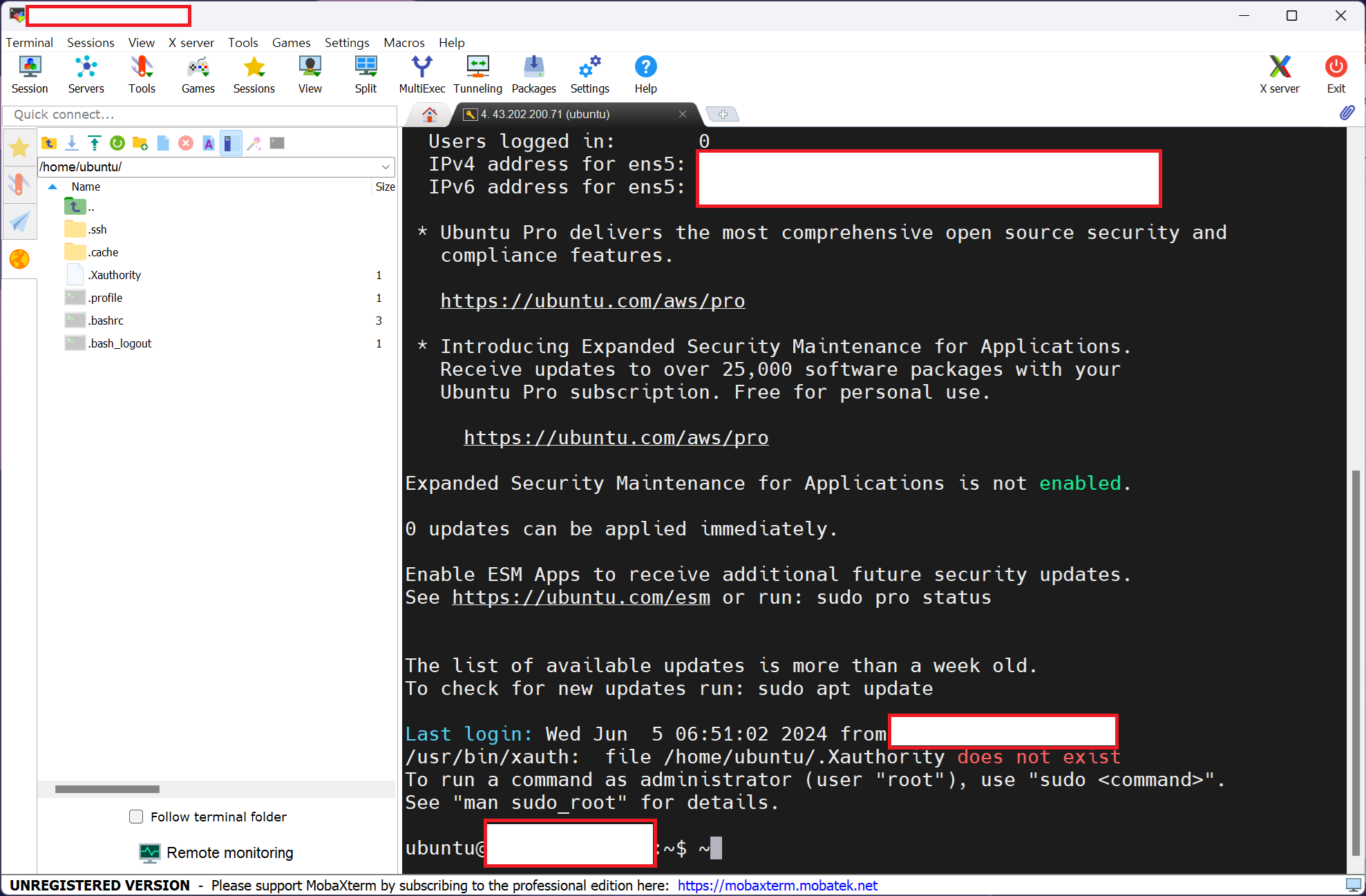
Task: Toggle the Name column sort arrow
Action: (x=53, y=187)
